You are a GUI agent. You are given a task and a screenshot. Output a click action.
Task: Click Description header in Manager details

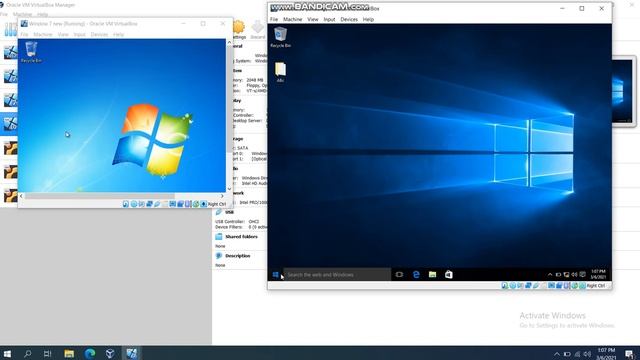(238, 256)
